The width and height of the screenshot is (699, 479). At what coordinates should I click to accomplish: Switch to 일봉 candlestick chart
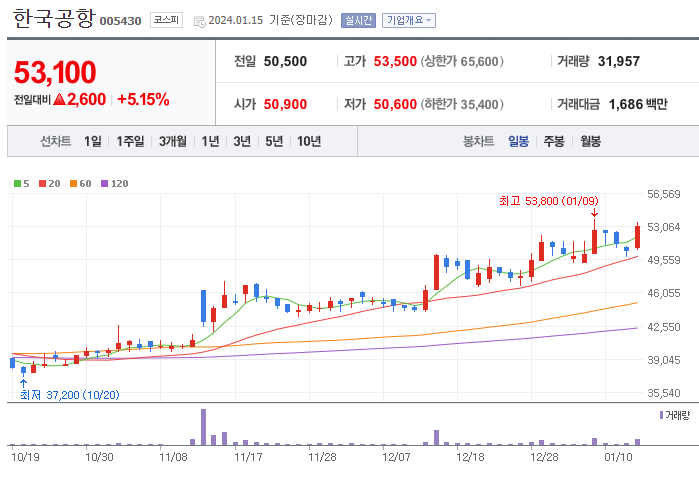[x=518, y=141]
